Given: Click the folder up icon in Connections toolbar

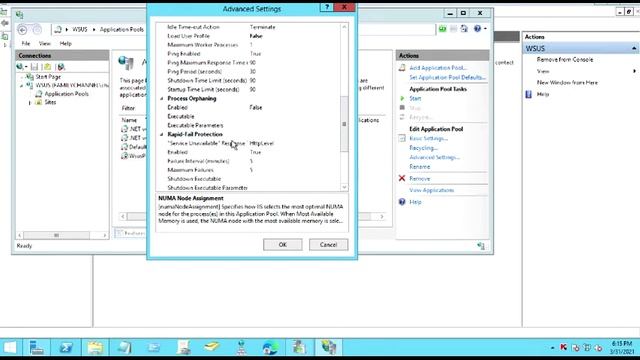Looking at the screenshot, I should pyautogui.click(x=48, y=67).
